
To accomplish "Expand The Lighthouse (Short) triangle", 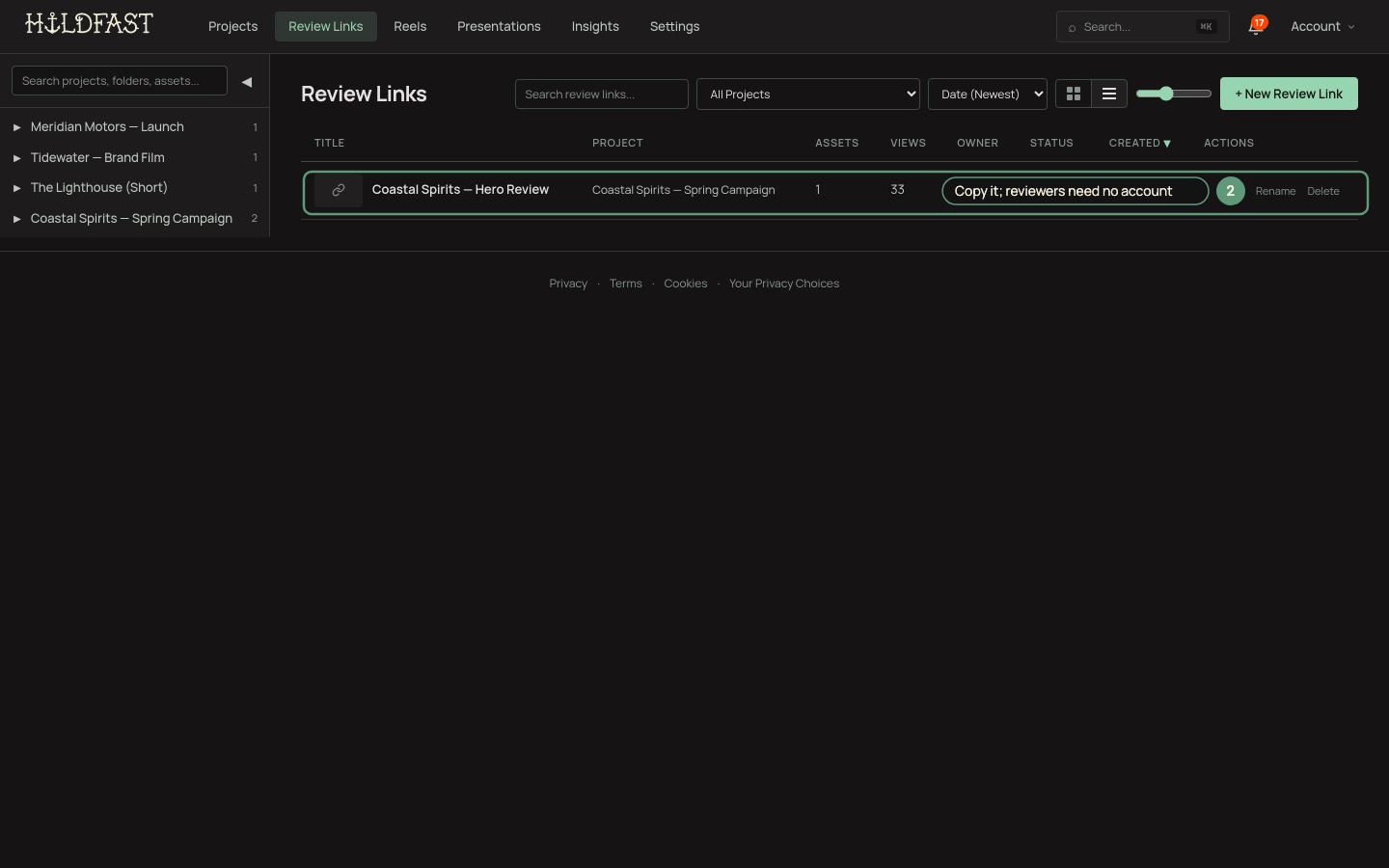I will [x=16, y=188].
